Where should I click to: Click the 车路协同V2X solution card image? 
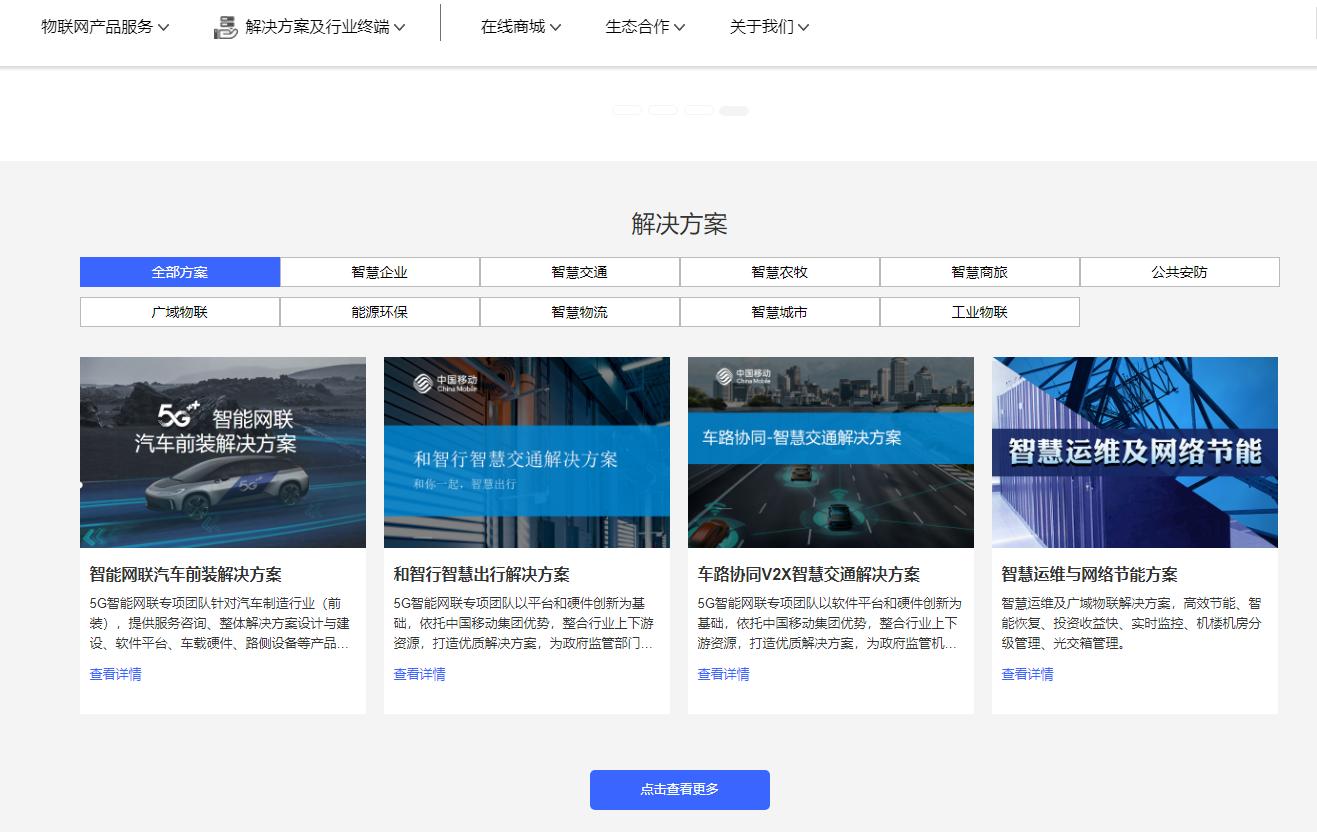coord(830,452)
